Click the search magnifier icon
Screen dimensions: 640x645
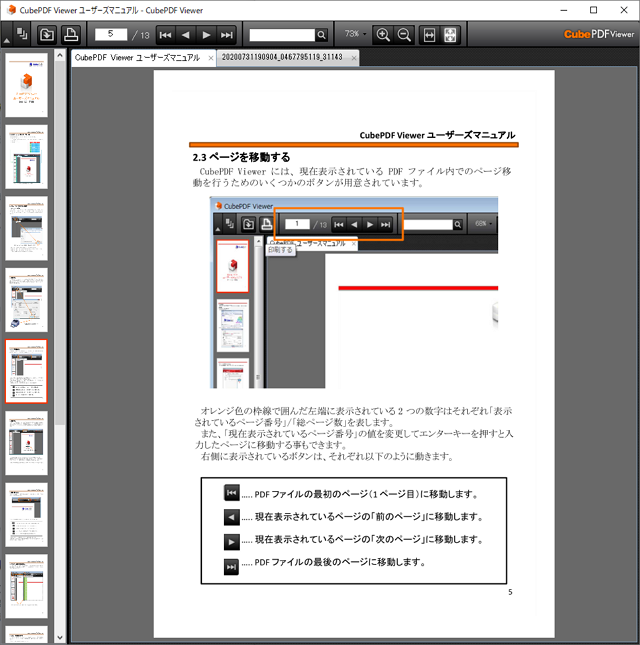pyautogui.click(x=321, y=34)
